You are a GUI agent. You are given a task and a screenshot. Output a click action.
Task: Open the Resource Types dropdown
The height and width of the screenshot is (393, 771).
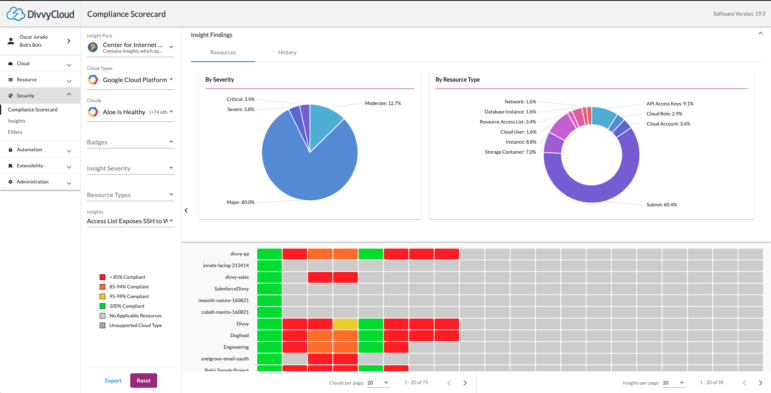131,195
